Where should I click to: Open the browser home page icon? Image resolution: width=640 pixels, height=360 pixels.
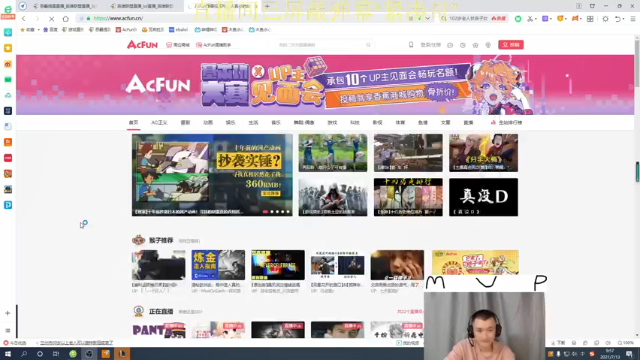point(66,19)
